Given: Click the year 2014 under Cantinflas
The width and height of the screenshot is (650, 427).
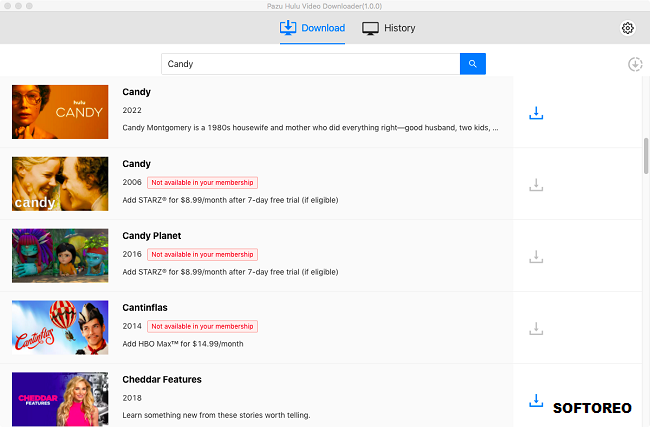Looking at the screenshot, I should (132, 326).
